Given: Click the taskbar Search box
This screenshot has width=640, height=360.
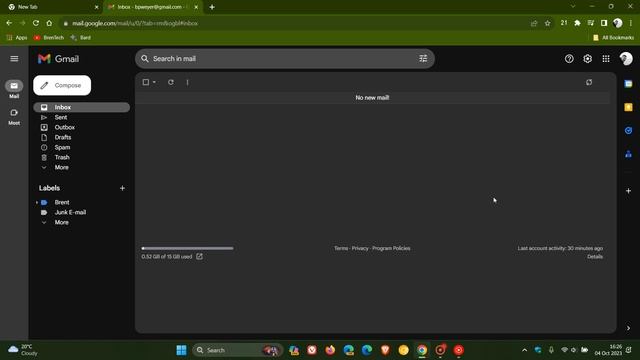Looking at the screenshot, I should pyautogui.click(x=237, y=350).
